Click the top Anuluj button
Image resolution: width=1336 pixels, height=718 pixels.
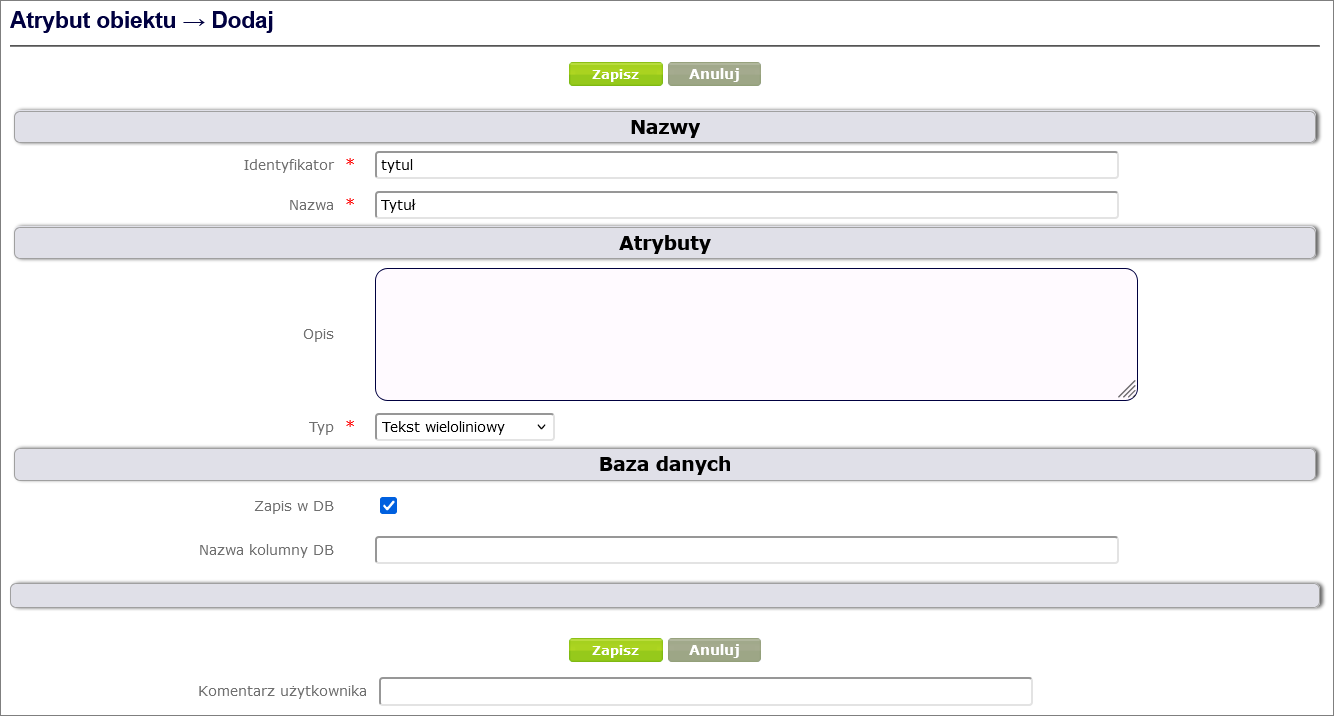tap(714, 74)
